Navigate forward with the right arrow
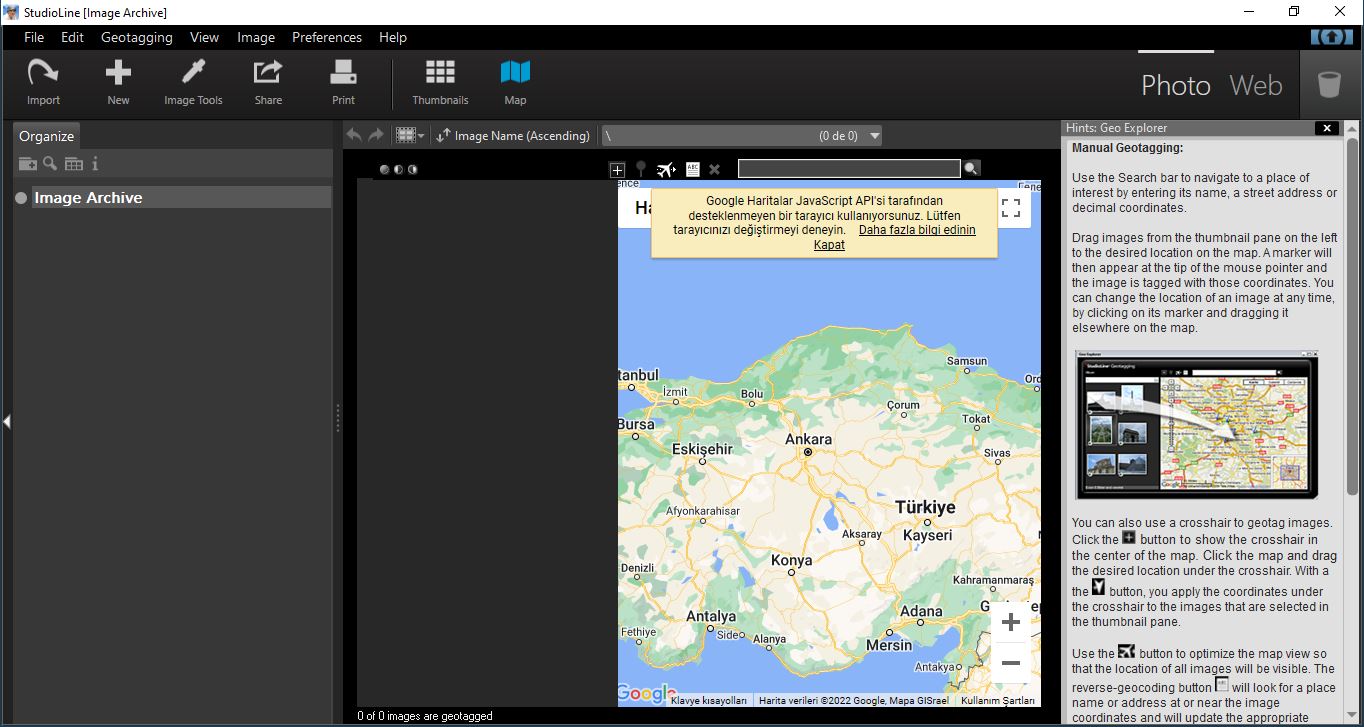This screenshot has width=1364, height=727. click(x=376, y=135)
